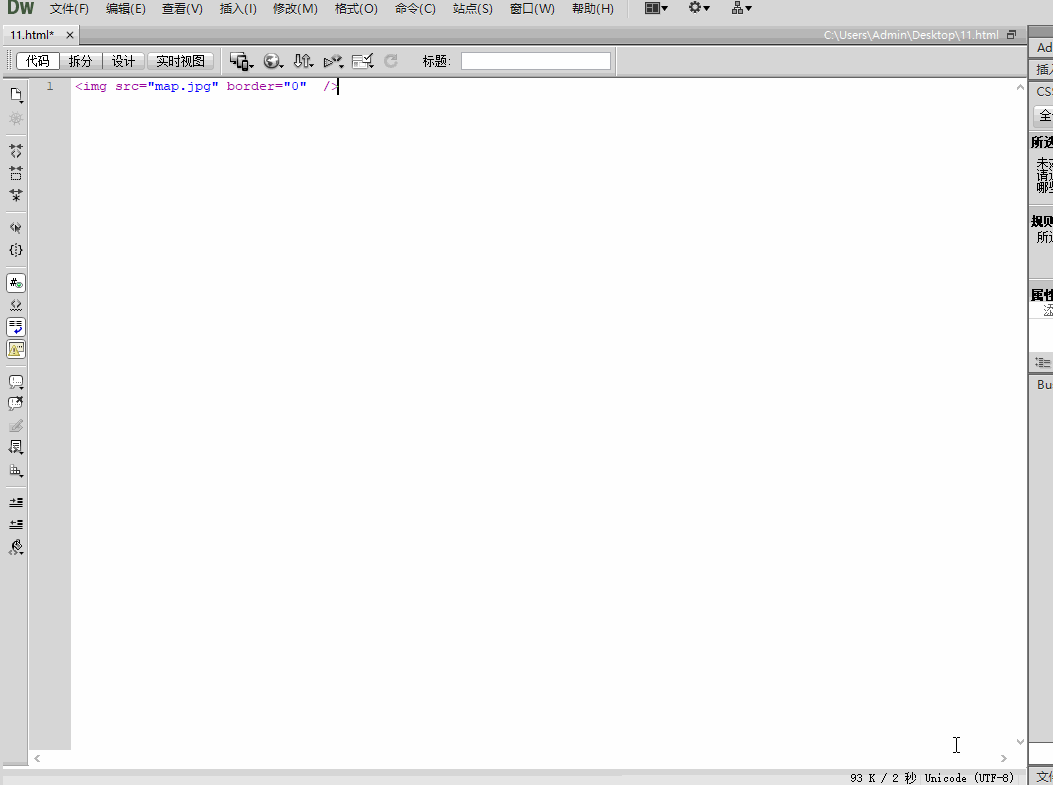The image size is (1053, 785).
Task: Click the Open Documents icon in coding toolbar
Action: pyautogui.click(x=16, y=95)
